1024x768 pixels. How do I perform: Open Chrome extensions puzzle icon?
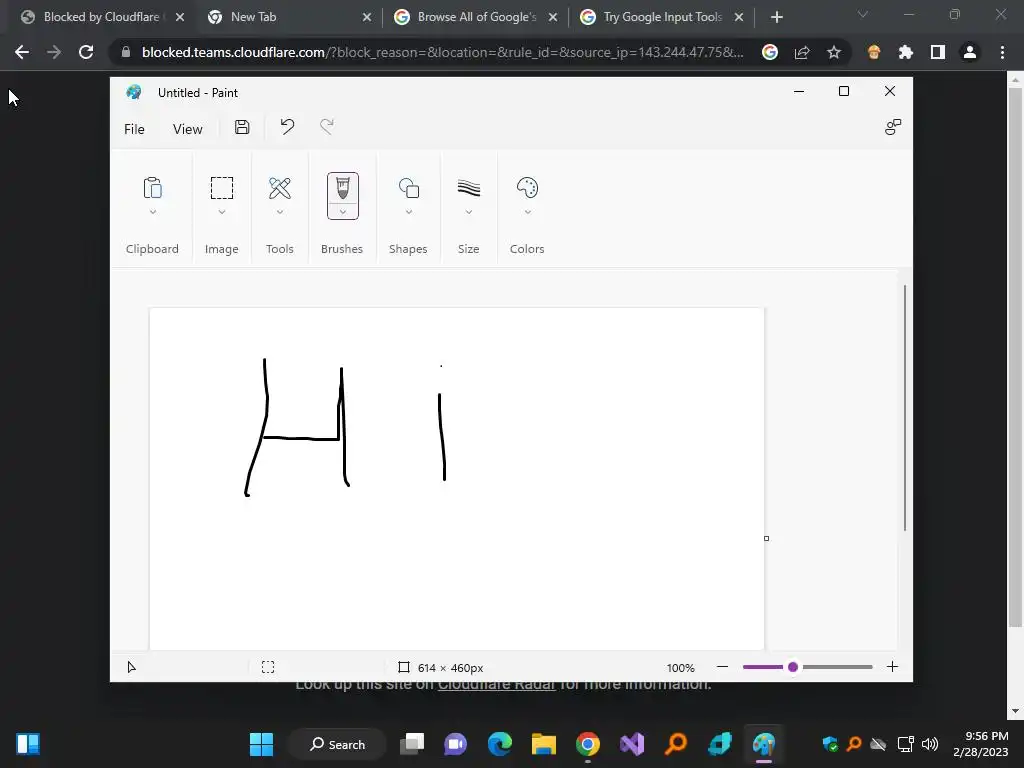pos(906,52)
